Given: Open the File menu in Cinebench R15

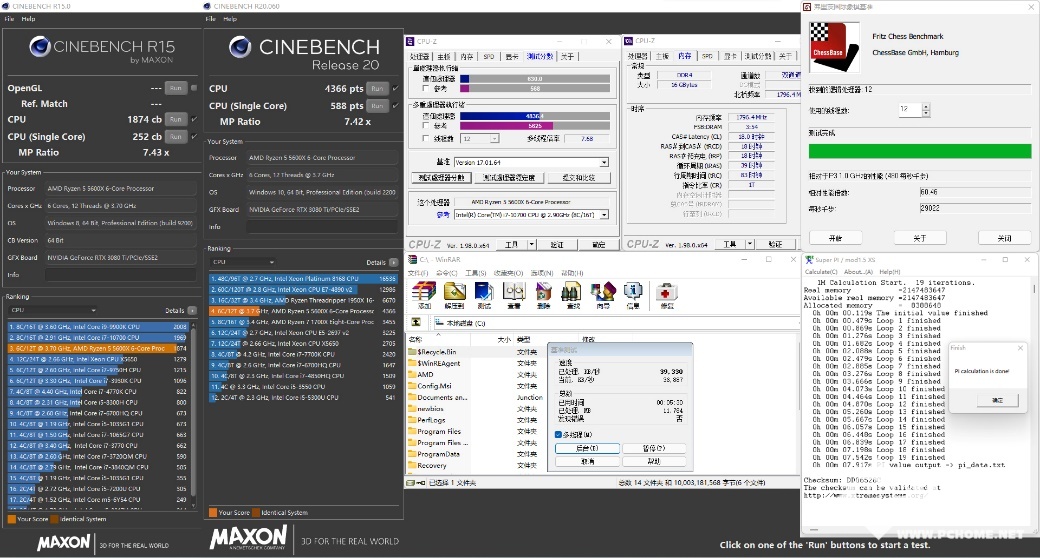Looking at the screenshot, I should [x=9, y=19].
